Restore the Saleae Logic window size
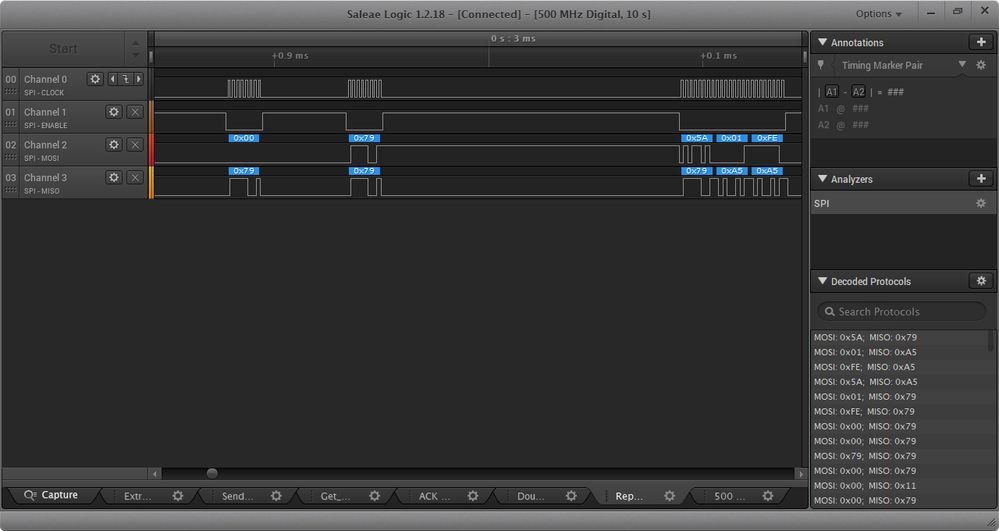The image size is (999, 531). 957,11
